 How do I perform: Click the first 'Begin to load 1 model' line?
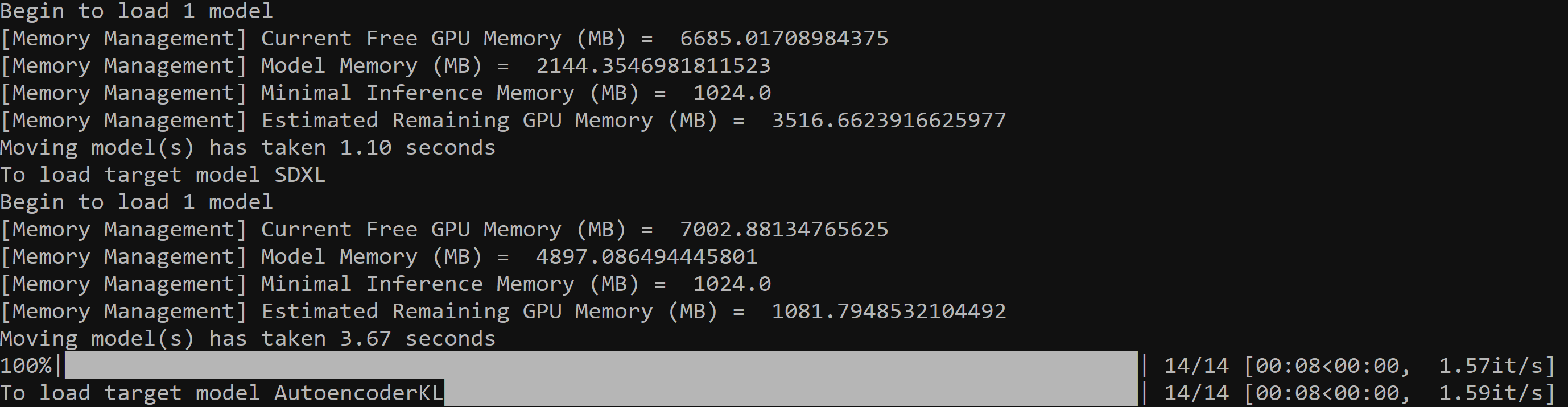tap(137, 11)
